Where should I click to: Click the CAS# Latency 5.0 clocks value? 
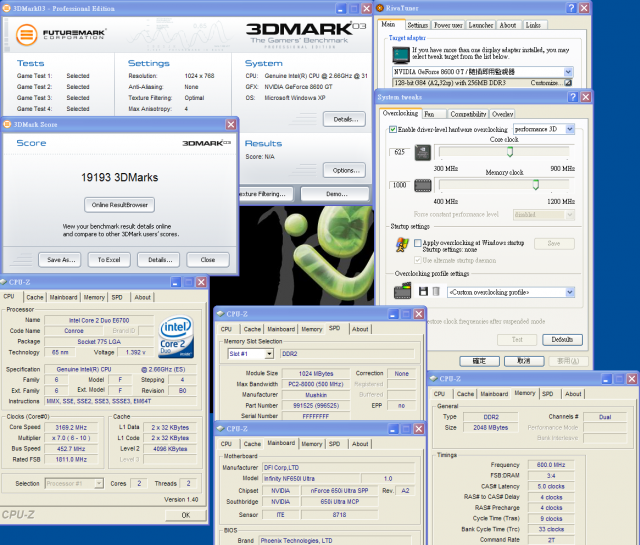(551, 487)
